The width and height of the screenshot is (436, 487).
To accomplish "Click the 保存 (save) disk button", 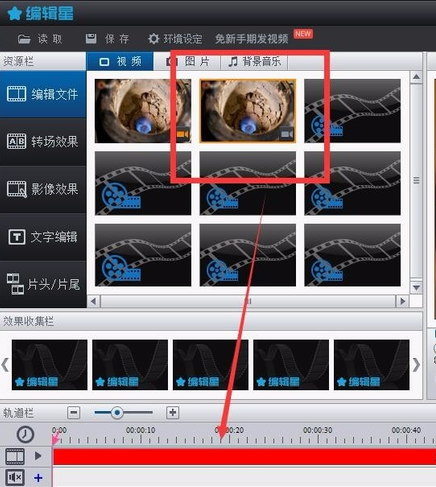I will tap(107, 39).
